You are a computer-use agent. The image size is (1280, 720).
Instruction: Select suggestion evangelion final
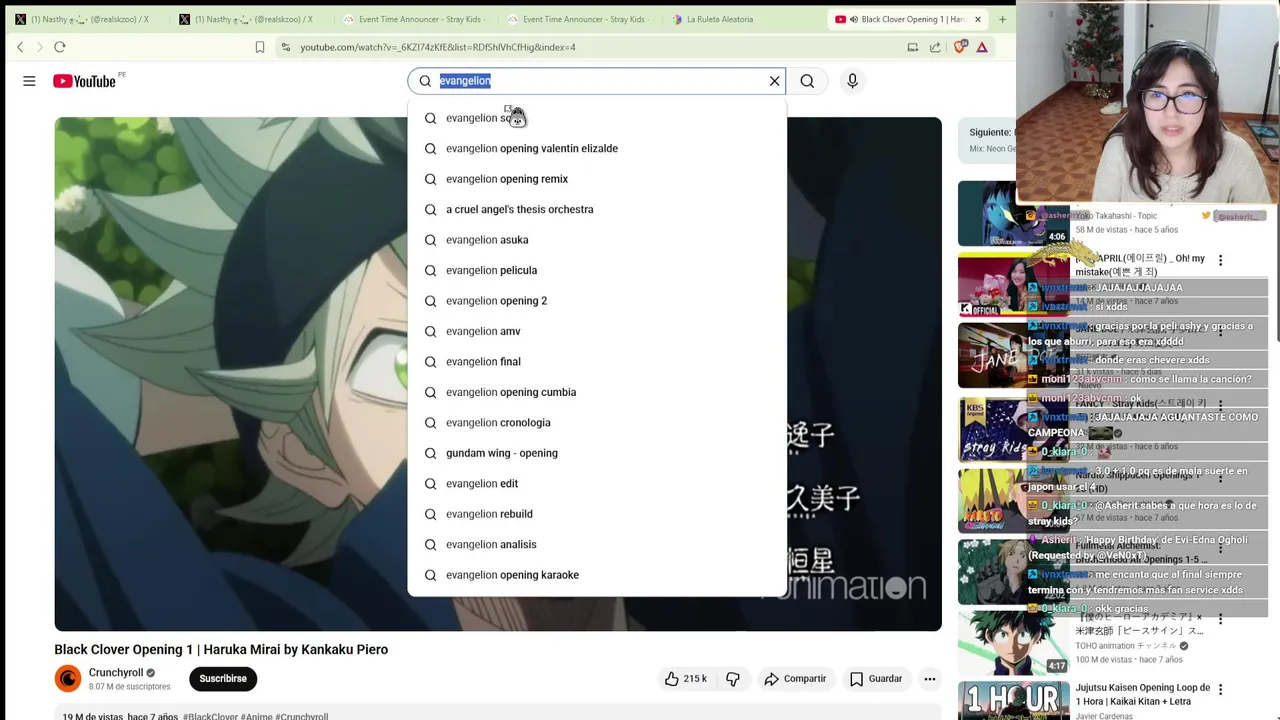[597, 362]
